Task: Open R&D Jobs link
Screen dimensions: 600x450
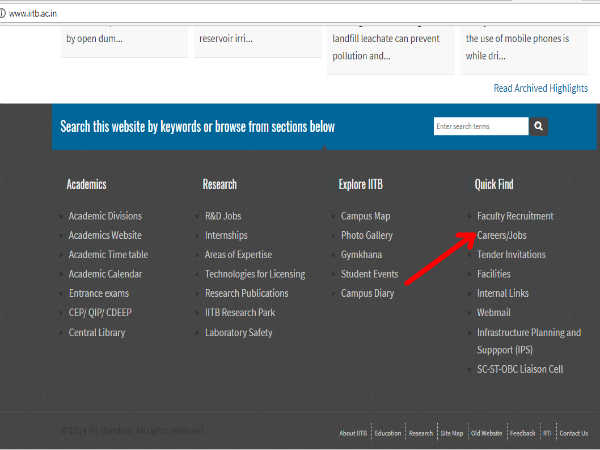Action: 223,216
